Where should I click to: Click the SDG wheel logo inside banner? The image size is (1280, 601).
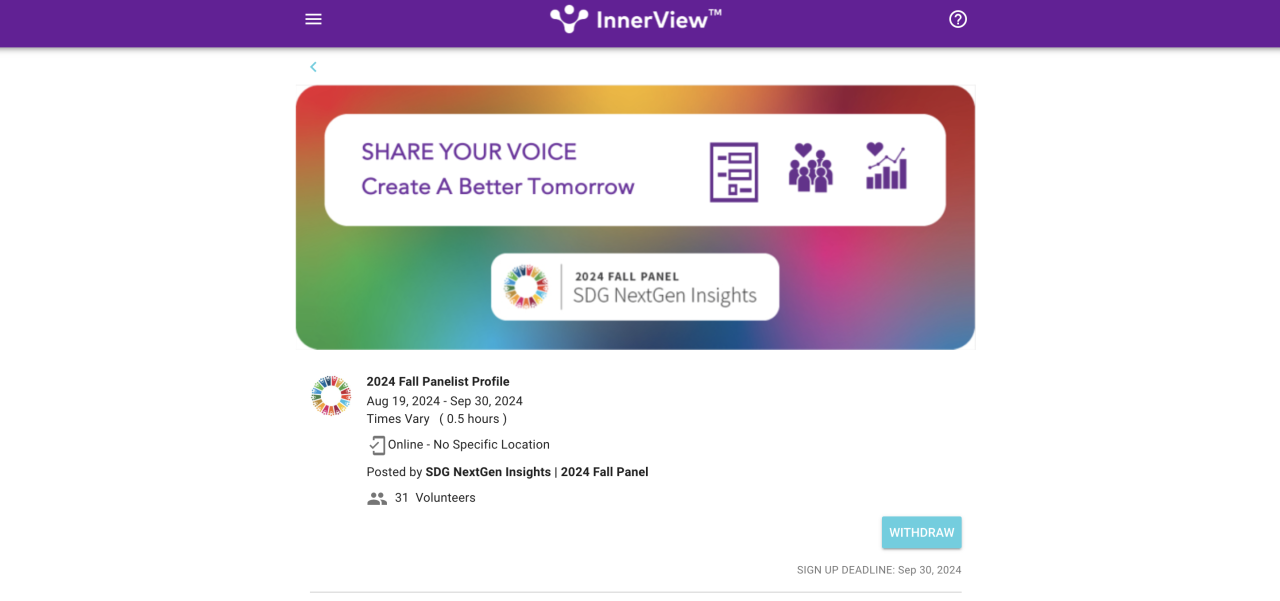[x=526, y=287]
